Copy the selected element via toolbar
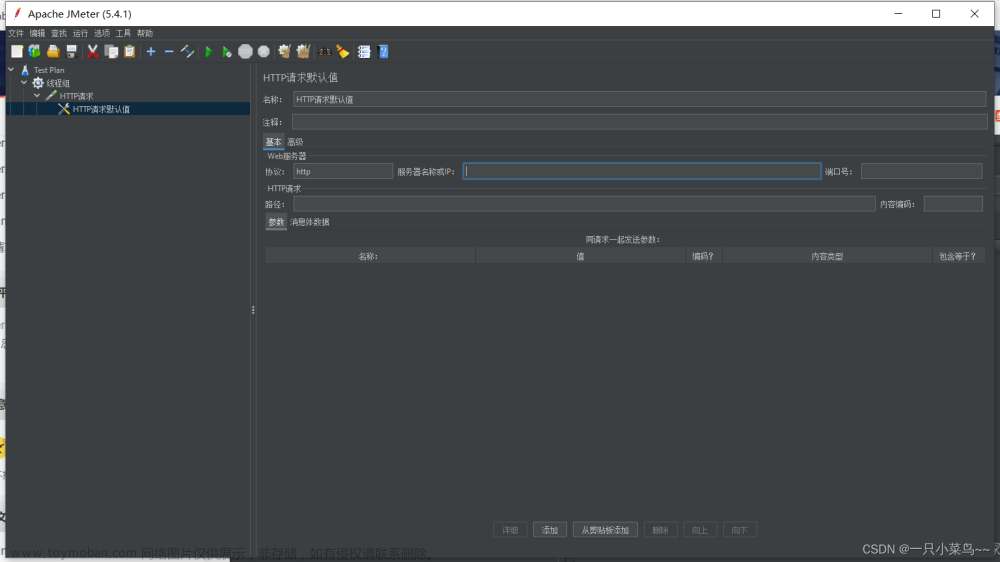The width and height of the screenshot is (1000, 562). coord(111,52)
